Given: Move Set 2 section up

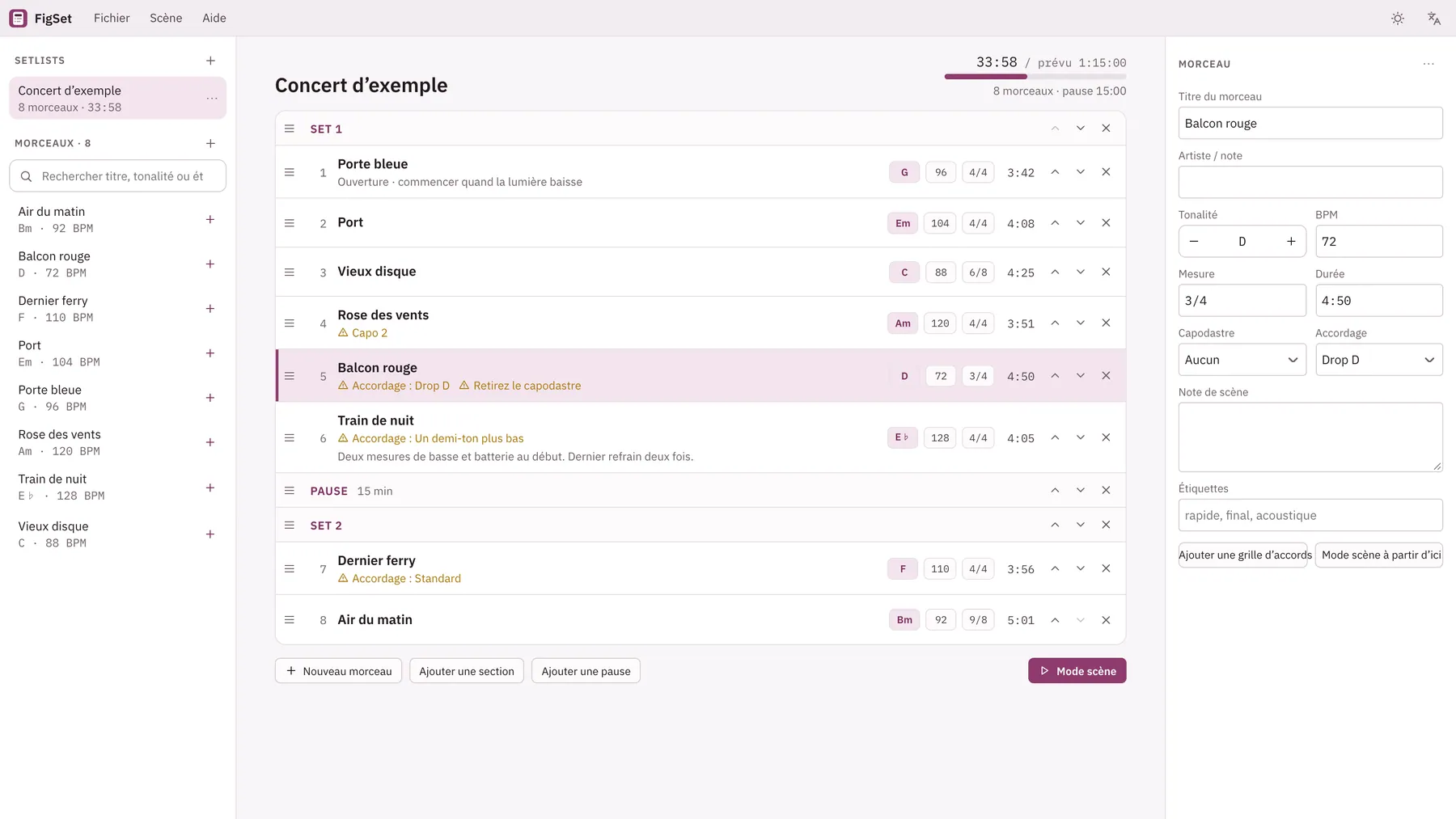Looking at the screenshot, I should coord(1055,526).
